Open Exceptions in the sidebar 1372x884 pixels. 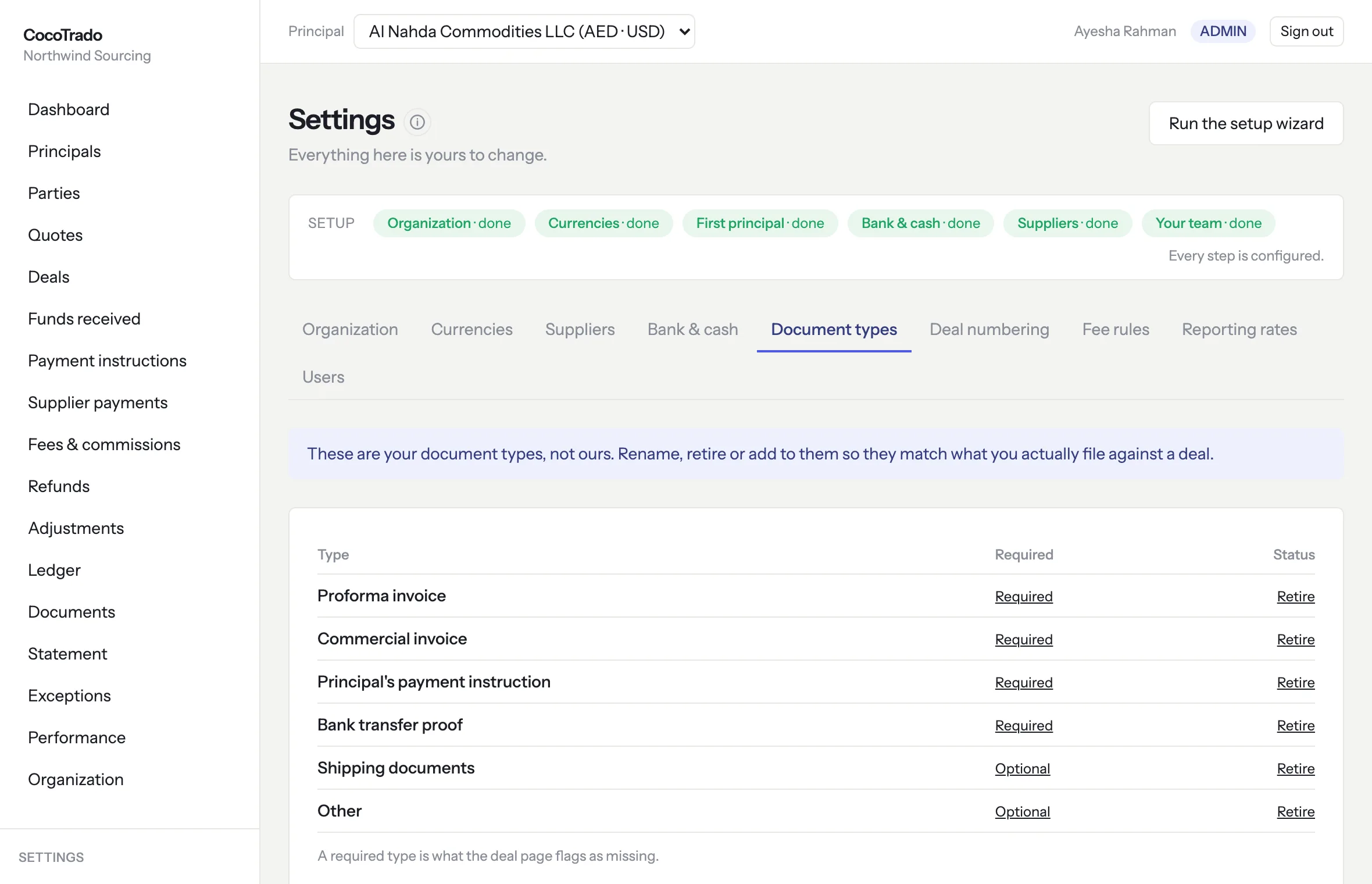(x=69, y=696)
